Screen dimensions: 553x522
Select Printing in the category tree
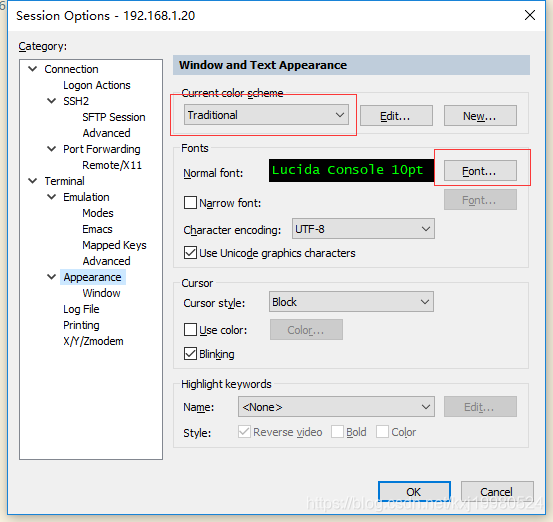(81, 325)
